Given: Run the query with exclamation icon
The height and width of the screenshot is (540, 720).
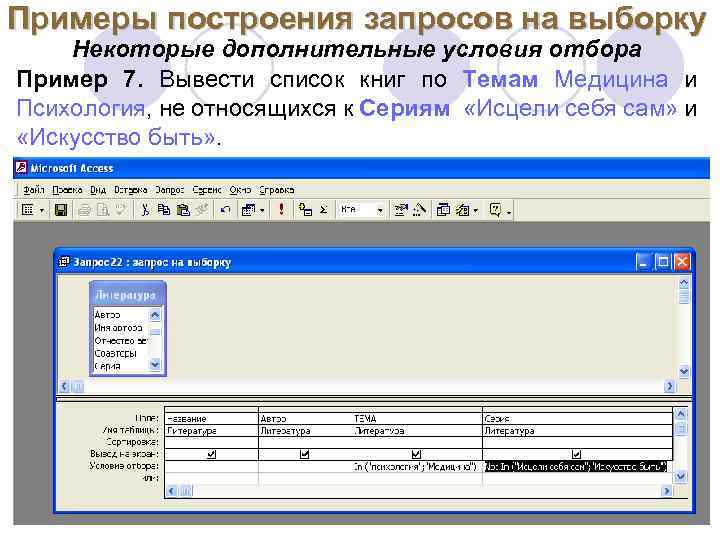Looking at the screenshot, I should pyautogui.click(x=281, y=210).
